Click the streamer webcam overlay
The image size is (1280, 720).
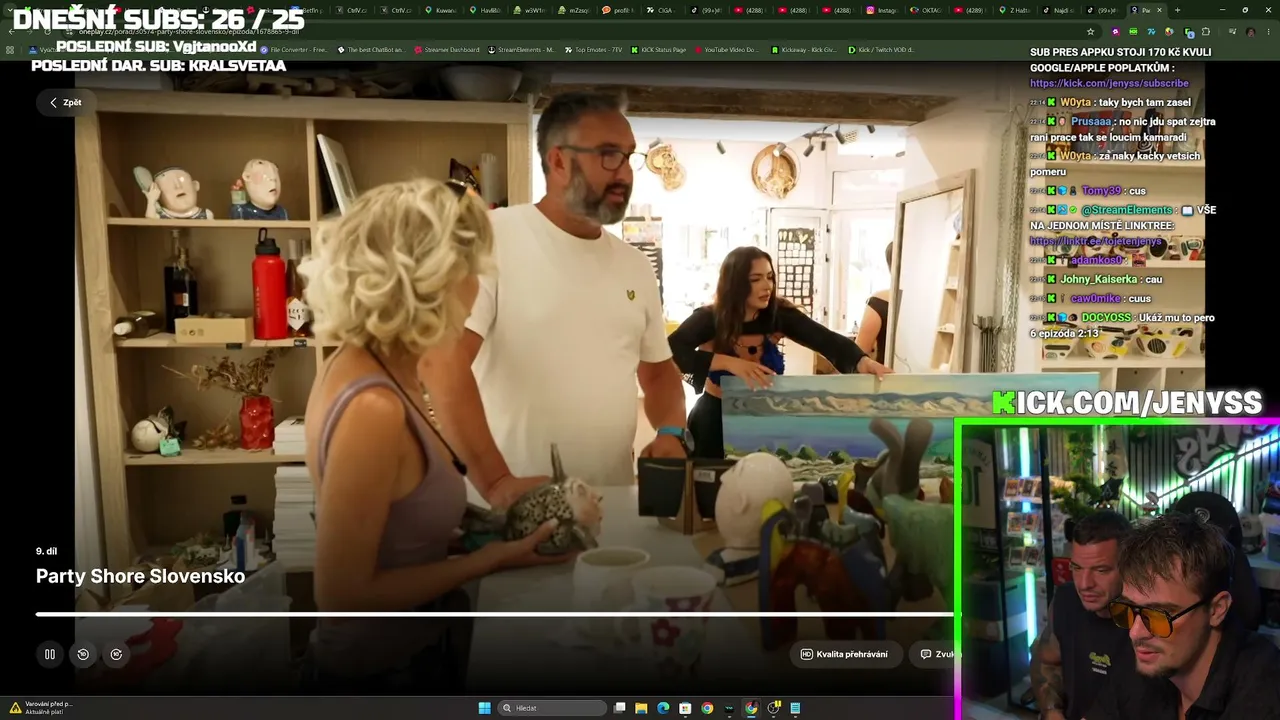[x=1118, y=570]
